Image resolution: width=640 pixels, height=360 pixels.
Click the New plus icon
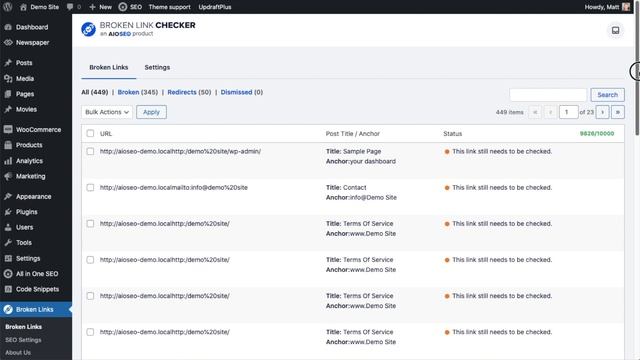(92, 7)
